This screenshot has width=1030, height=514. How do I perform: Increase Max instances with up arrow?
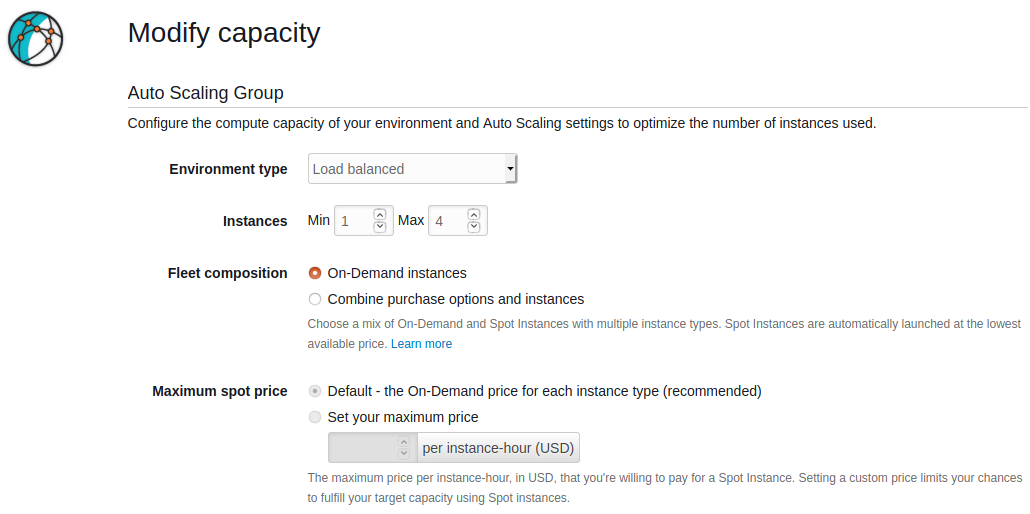coord(474,214)
